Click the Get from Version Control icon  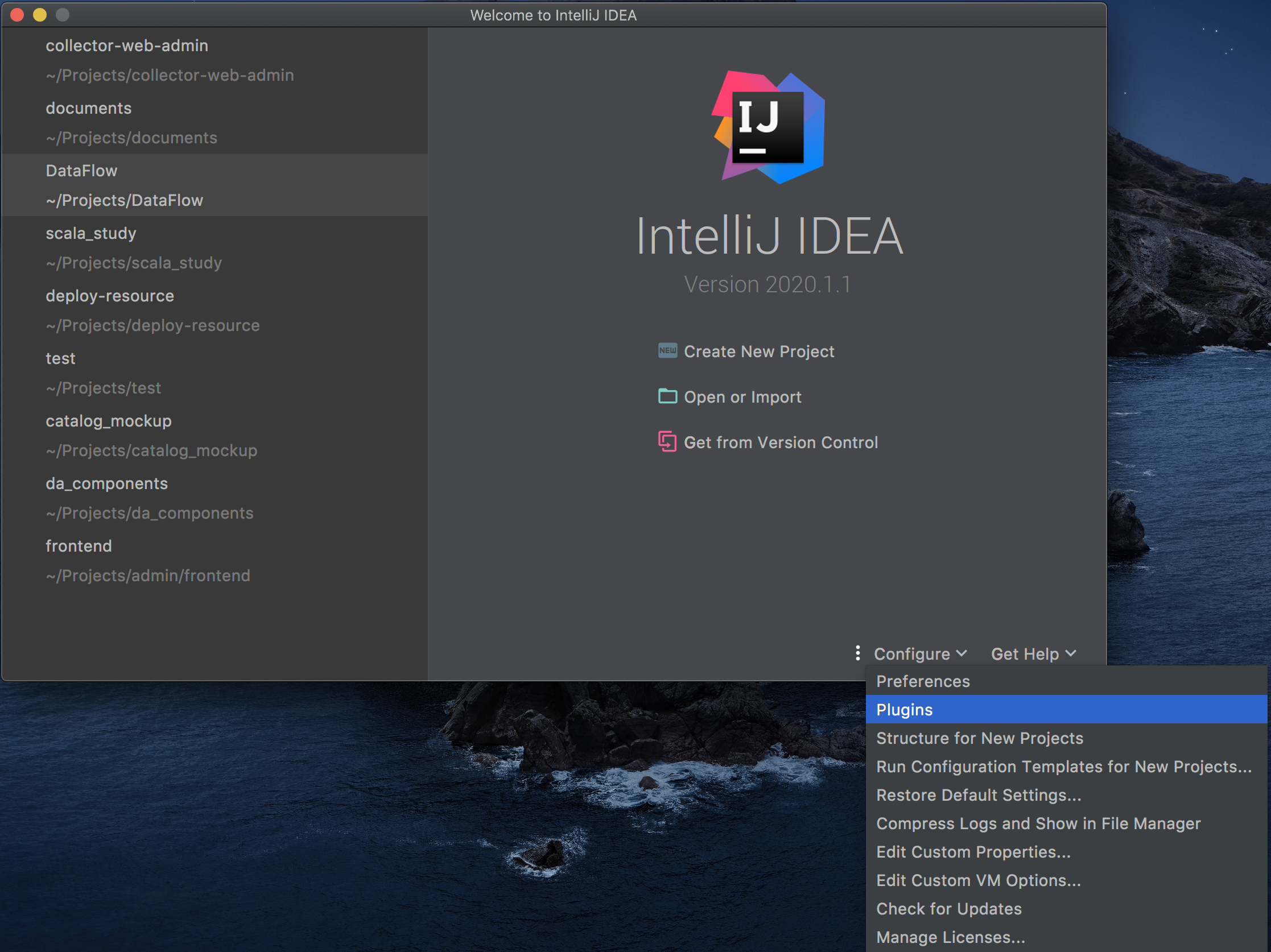tap(667, 441)
